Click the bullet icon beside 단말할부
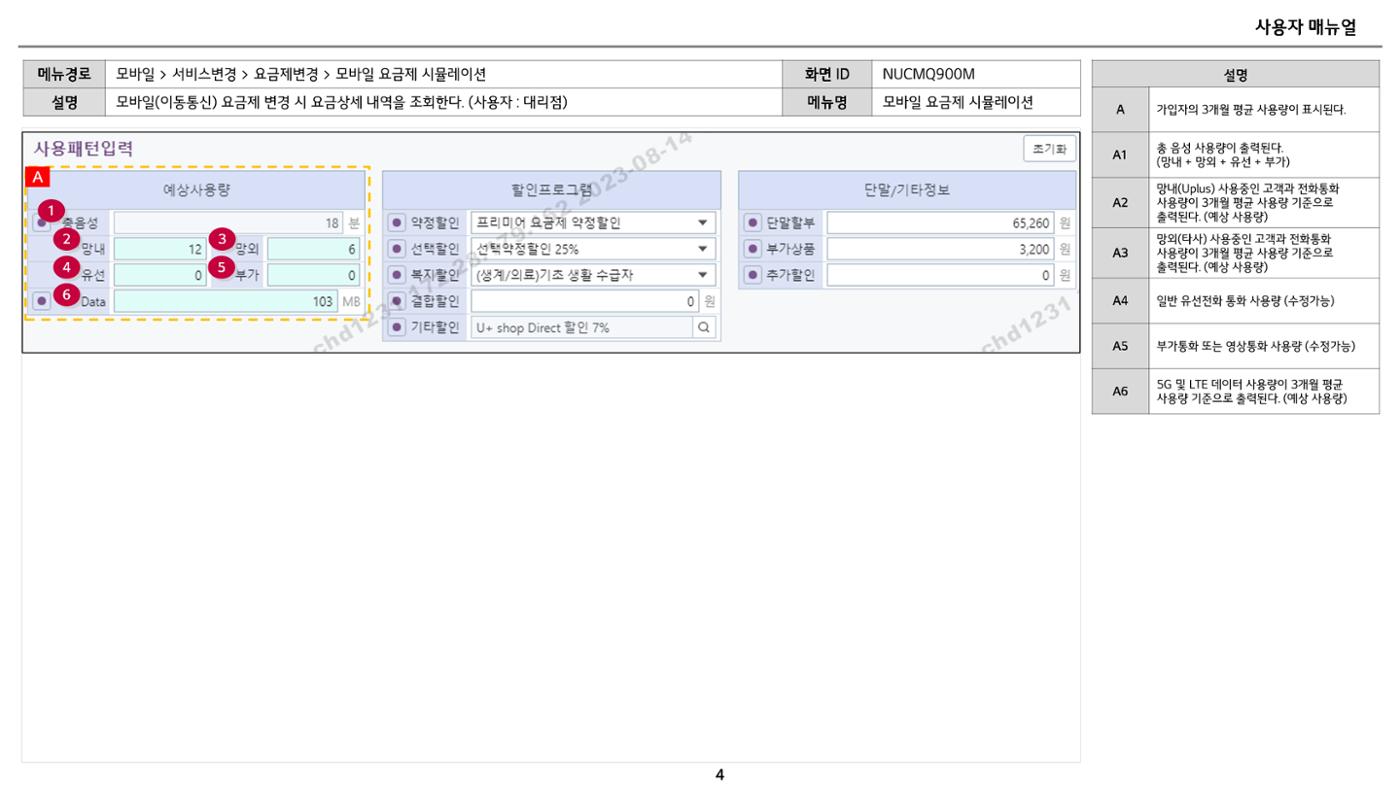1400x788 pixels. [x=753, y=223]
